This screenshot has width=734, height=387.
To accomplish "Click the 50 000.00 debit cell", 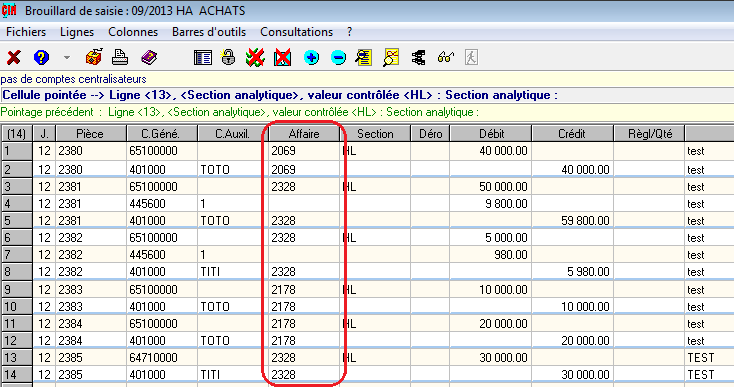I will 491,186.
